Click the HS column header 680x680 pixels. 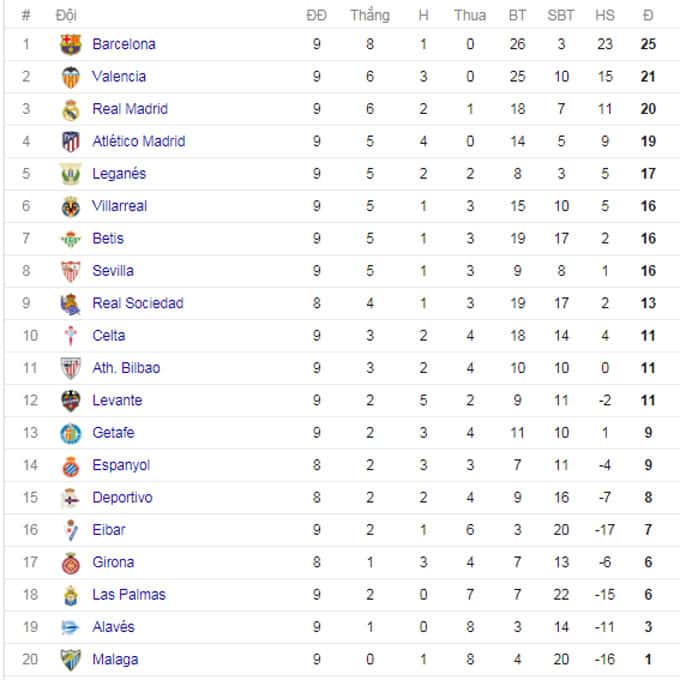pyautogui.click(x=605, y=15)
